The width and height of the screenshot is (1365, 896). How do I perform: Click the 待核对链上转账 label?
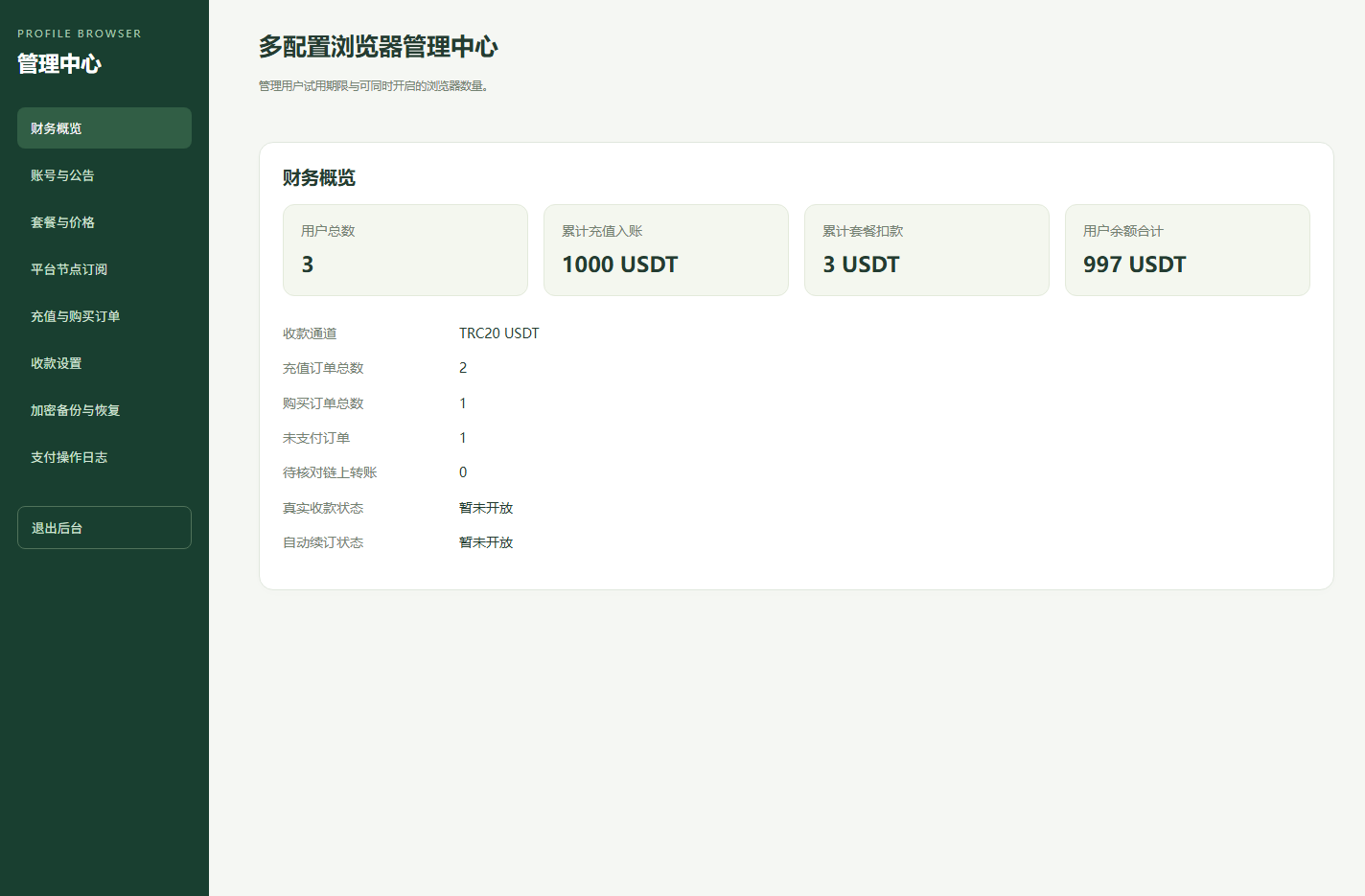[330, 472]
